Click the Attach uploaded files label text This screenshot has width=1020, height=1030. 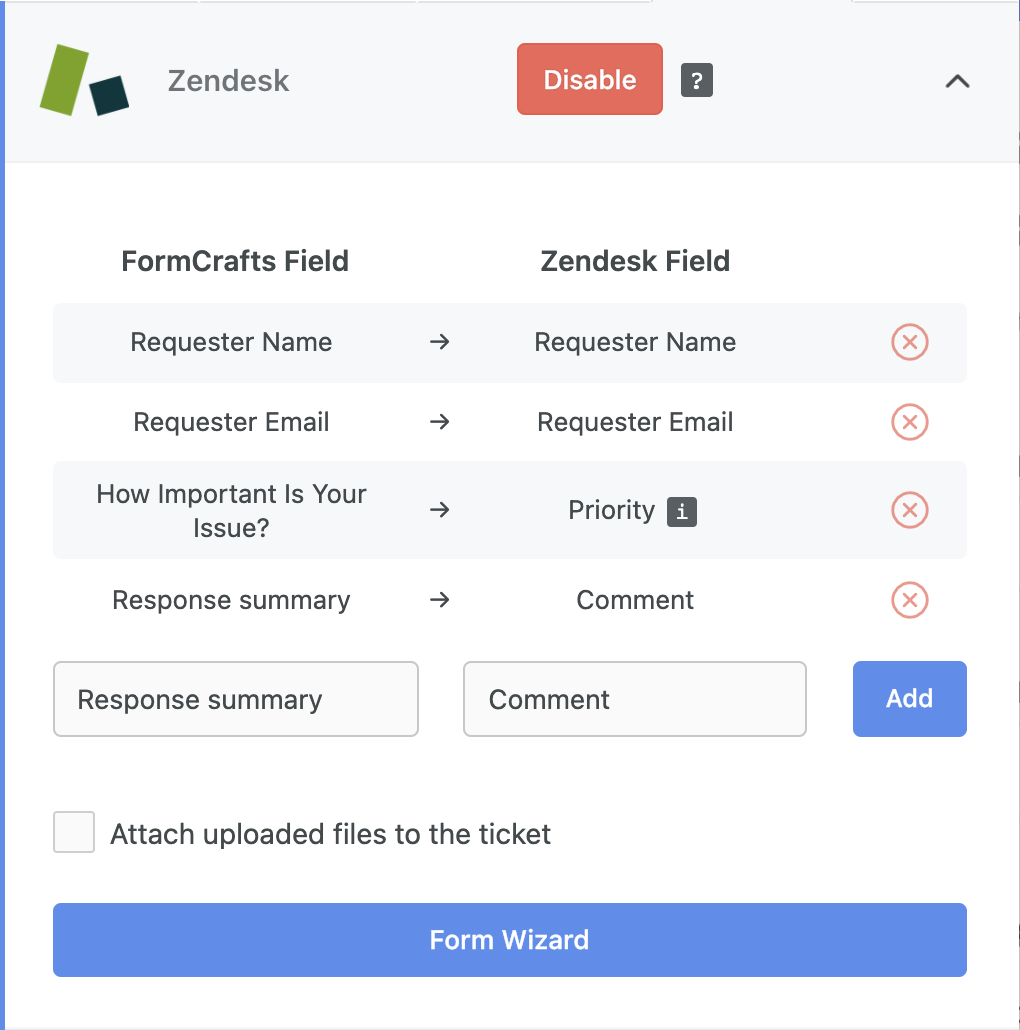click(x=330, y=834)
